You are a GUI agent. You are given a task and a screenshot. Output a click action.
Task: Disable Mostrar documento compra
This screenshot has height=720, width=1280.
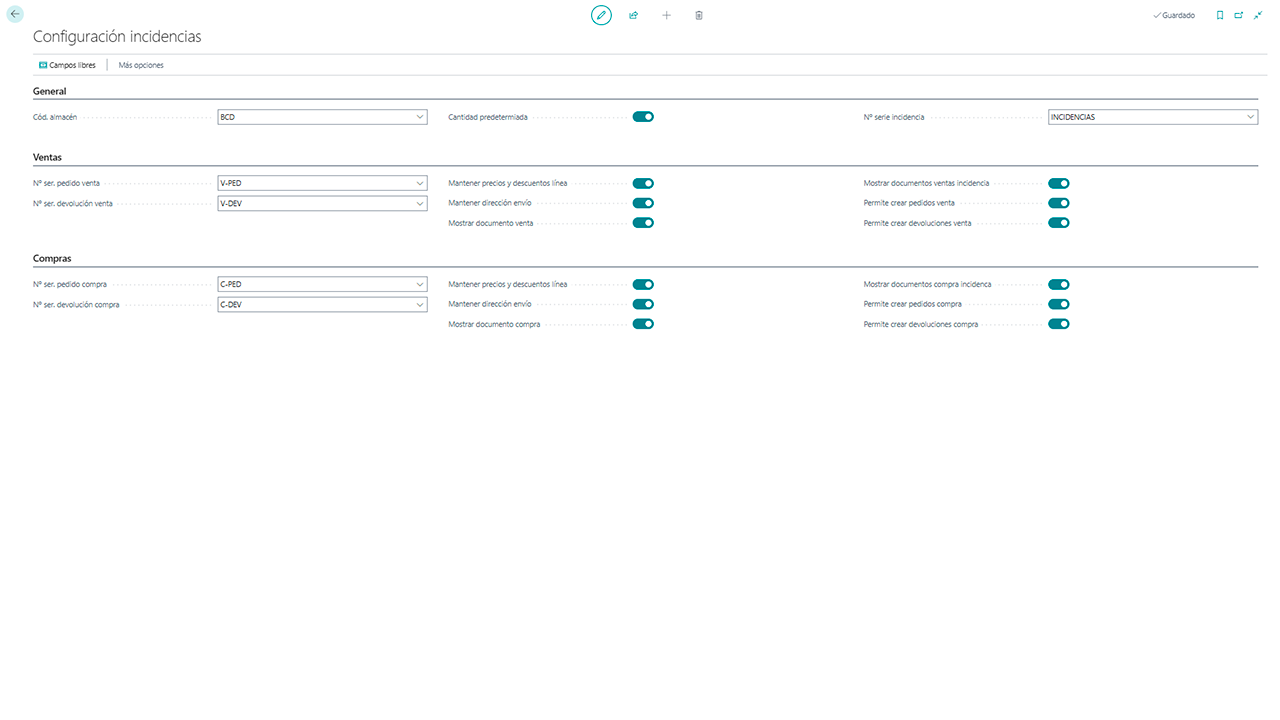[x=643, y=324]
